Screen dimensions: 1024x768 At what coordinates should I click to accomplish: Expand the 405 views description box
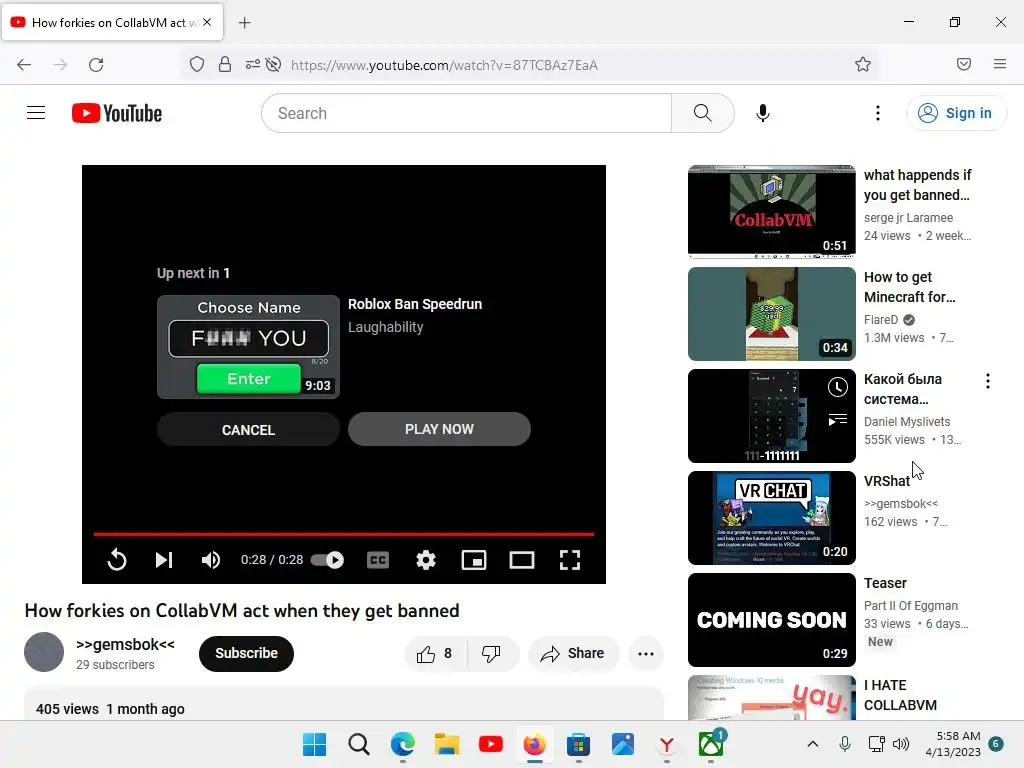[344, 705]
